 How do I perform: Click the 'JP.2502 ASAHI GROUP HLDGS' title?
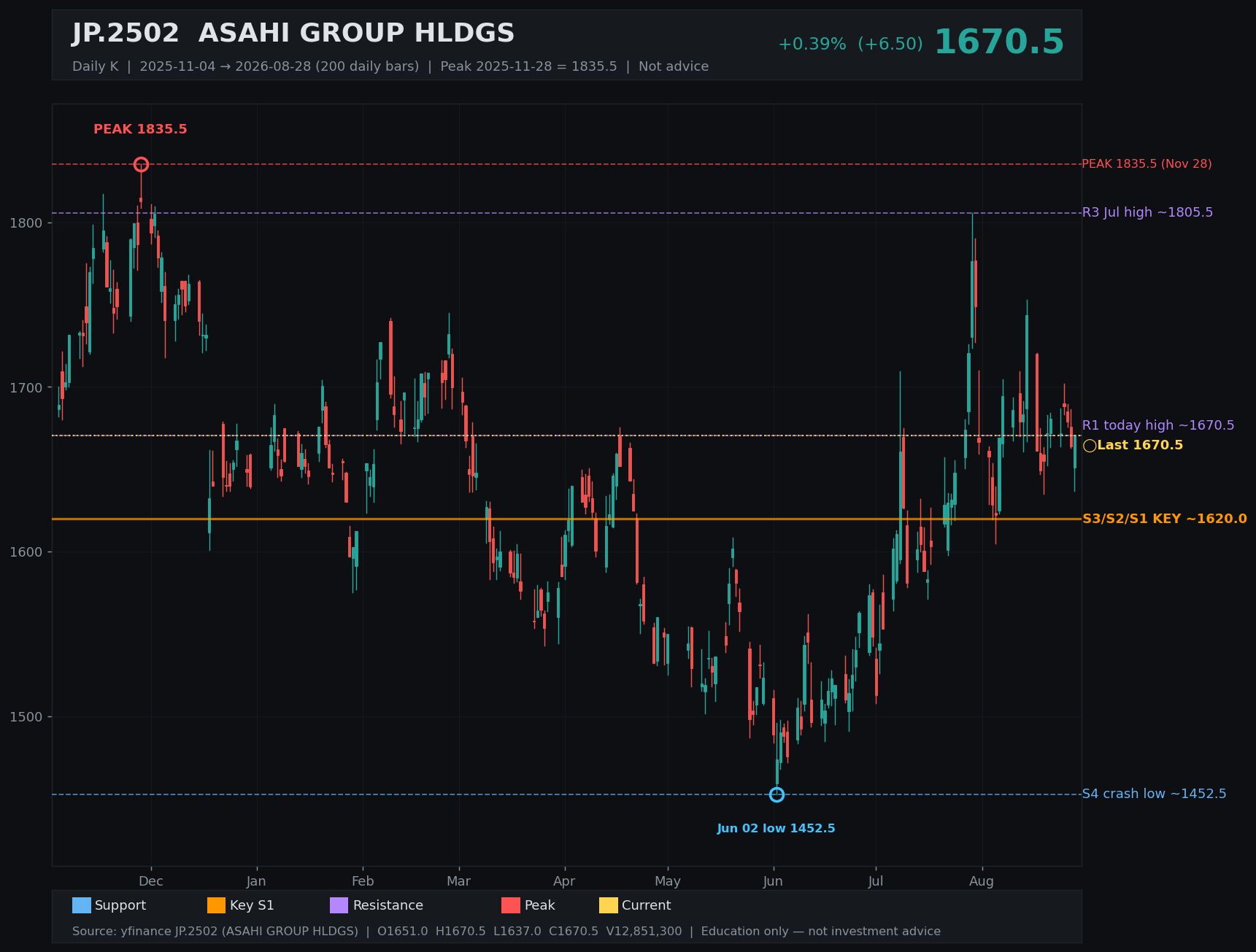(x=293, y=34)
